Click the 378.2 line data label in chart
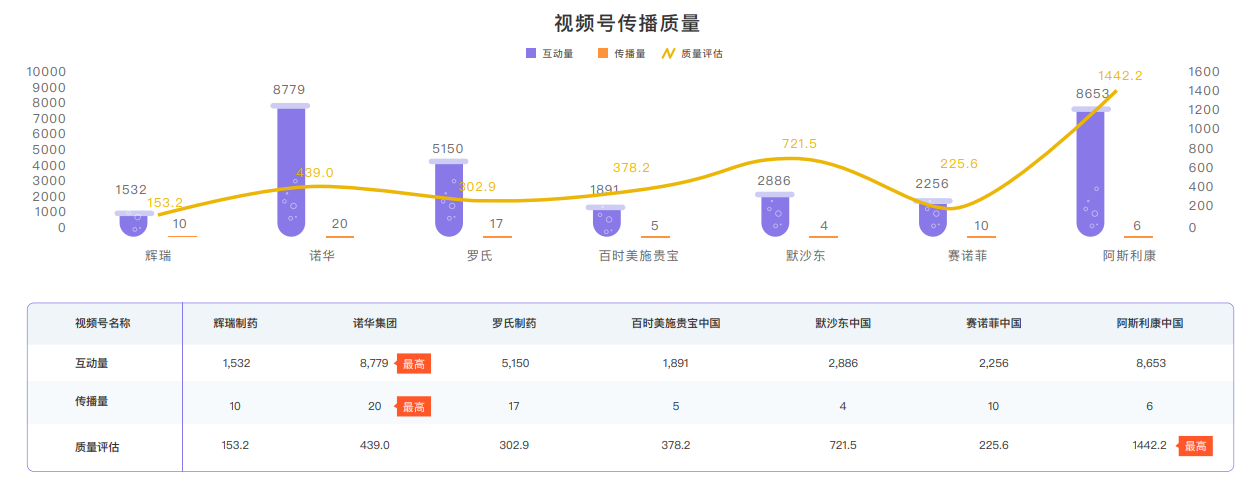This screenshot has width=1251, height=488. [631, 168]
